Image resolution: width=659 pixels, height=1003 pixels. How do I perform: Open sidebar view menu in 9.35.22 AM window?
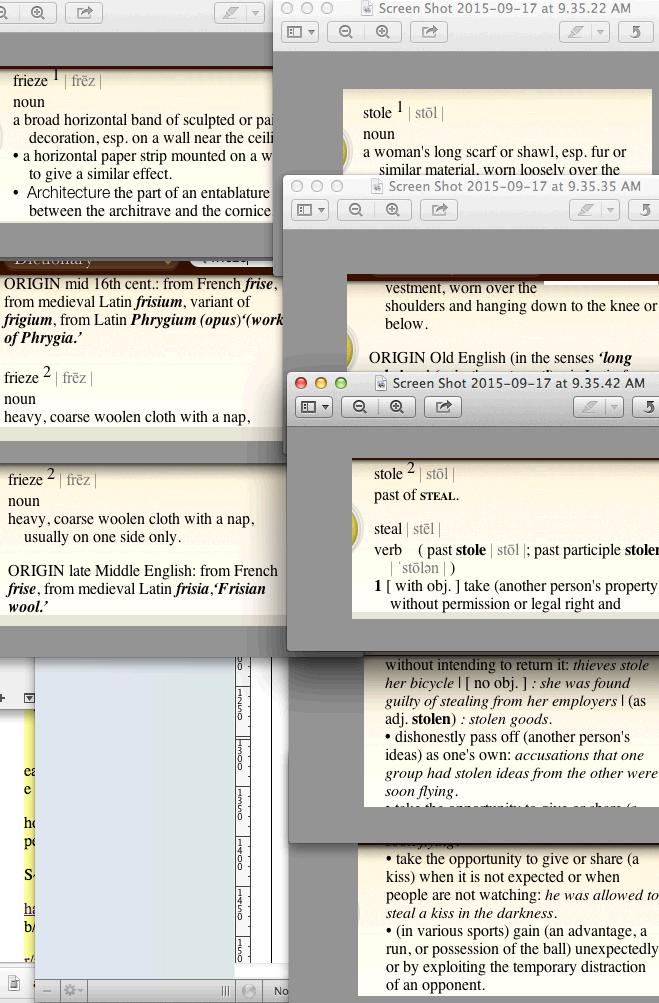301,32
